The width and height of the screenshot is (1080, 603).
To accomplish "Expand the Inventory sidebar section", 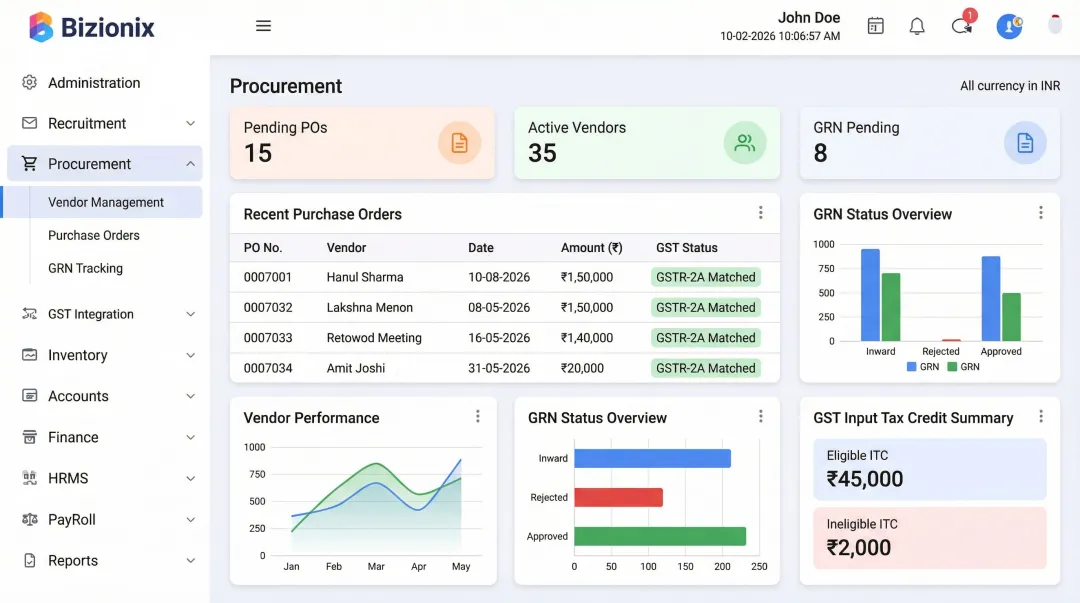I will (190, 355).
